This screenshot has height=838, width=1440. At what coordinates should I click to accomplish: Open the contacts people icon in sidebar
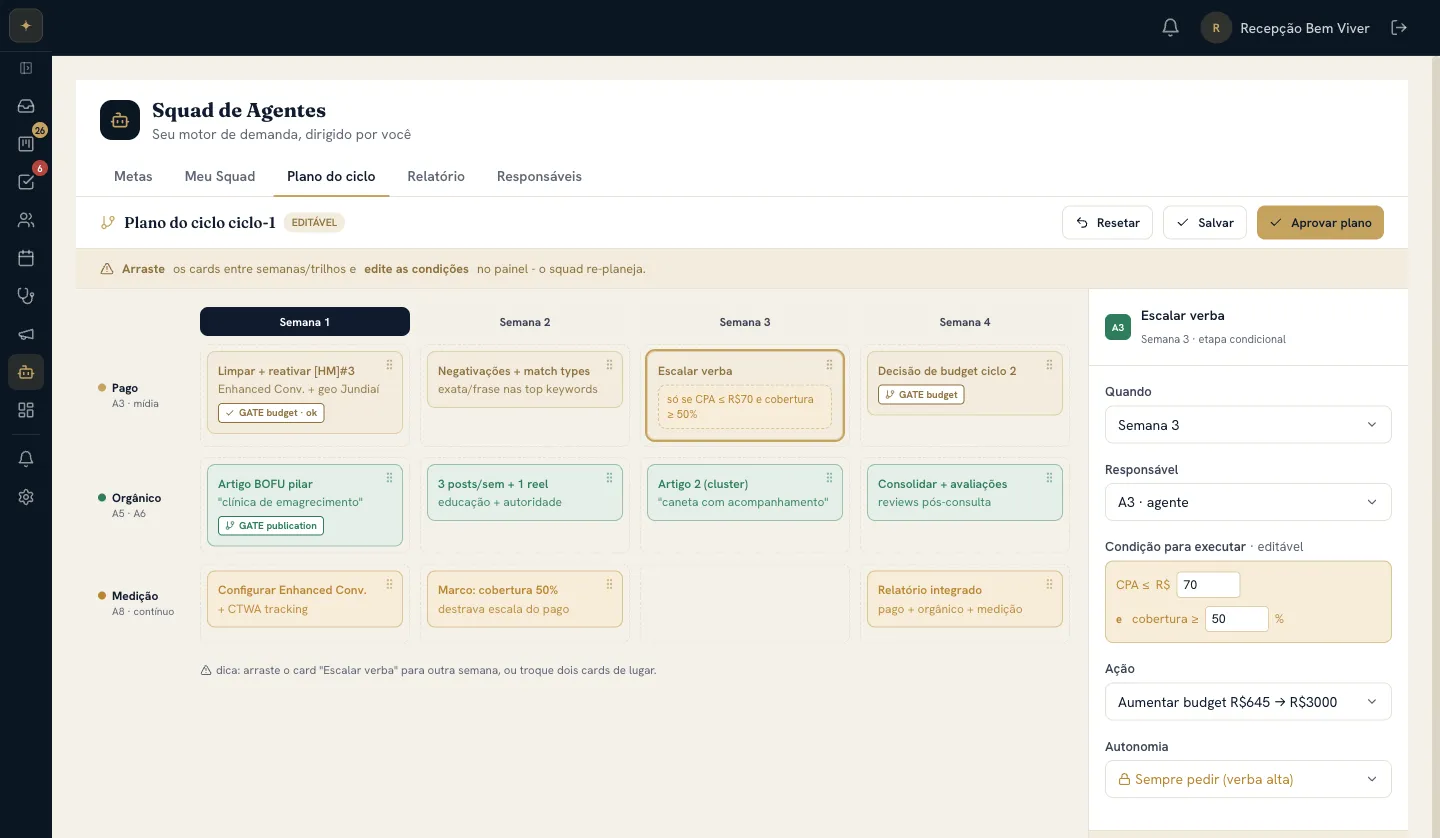point(26,220)
